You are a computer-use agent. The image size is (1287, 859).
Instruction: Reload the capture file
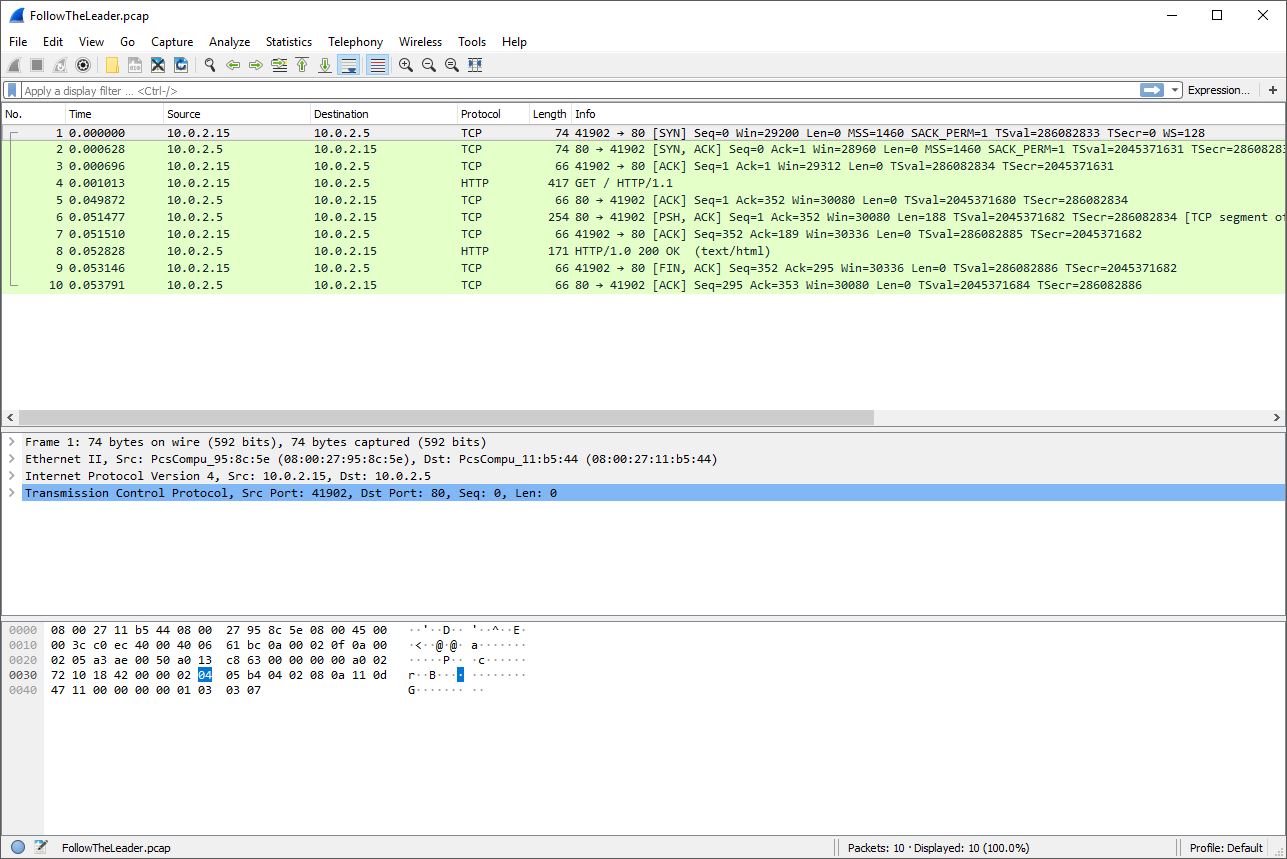click(x=181, y=65)
